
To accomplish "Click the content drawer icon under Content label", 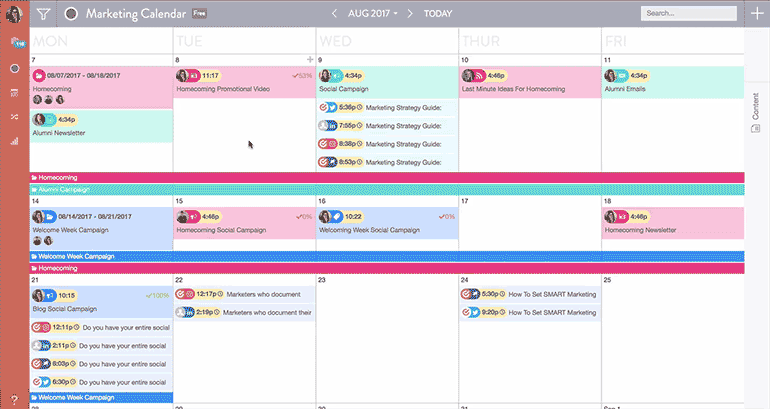I will click(x=755, y=129).
